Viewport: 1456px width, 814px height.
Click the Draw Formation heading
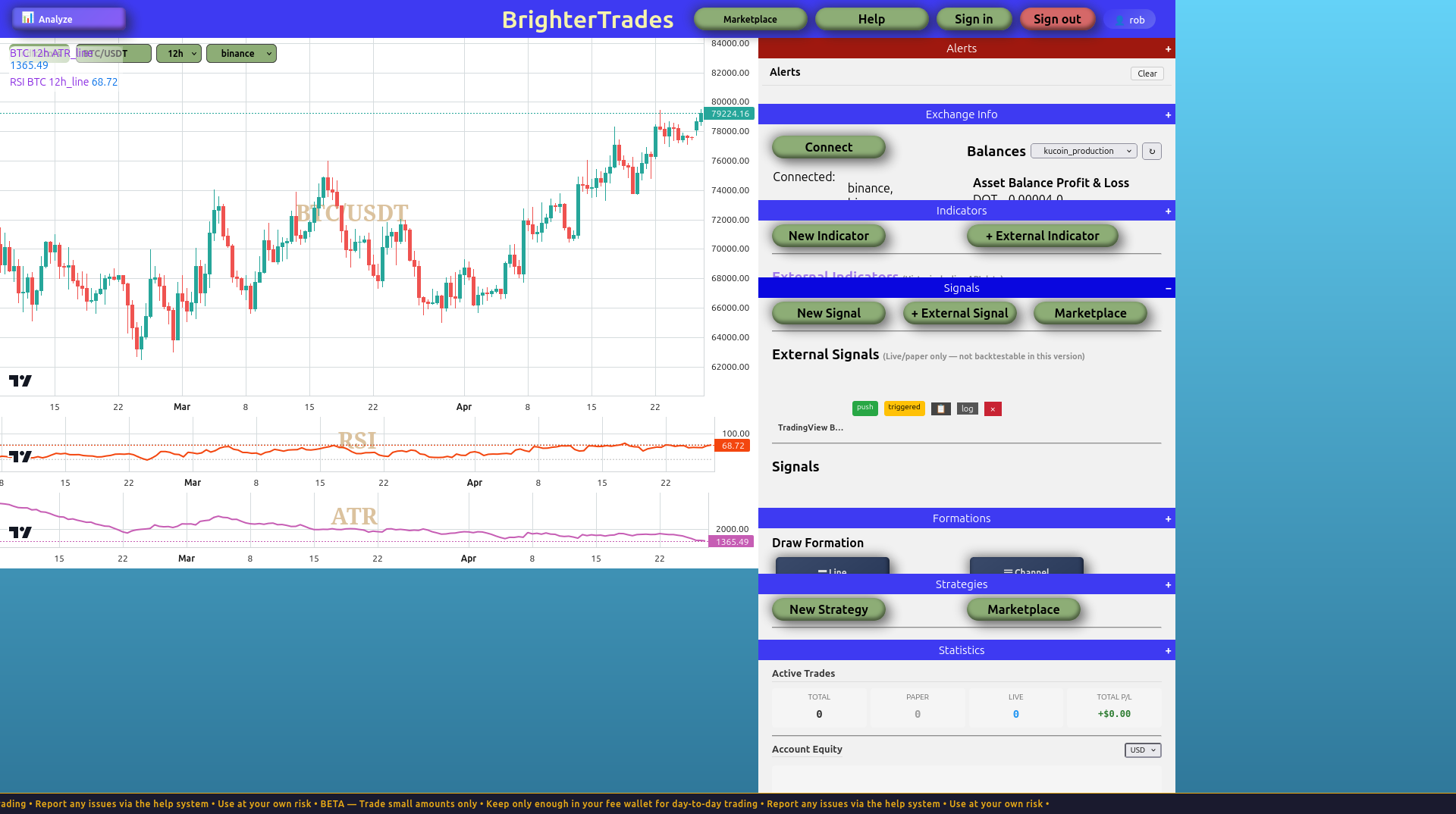(817, 543)
